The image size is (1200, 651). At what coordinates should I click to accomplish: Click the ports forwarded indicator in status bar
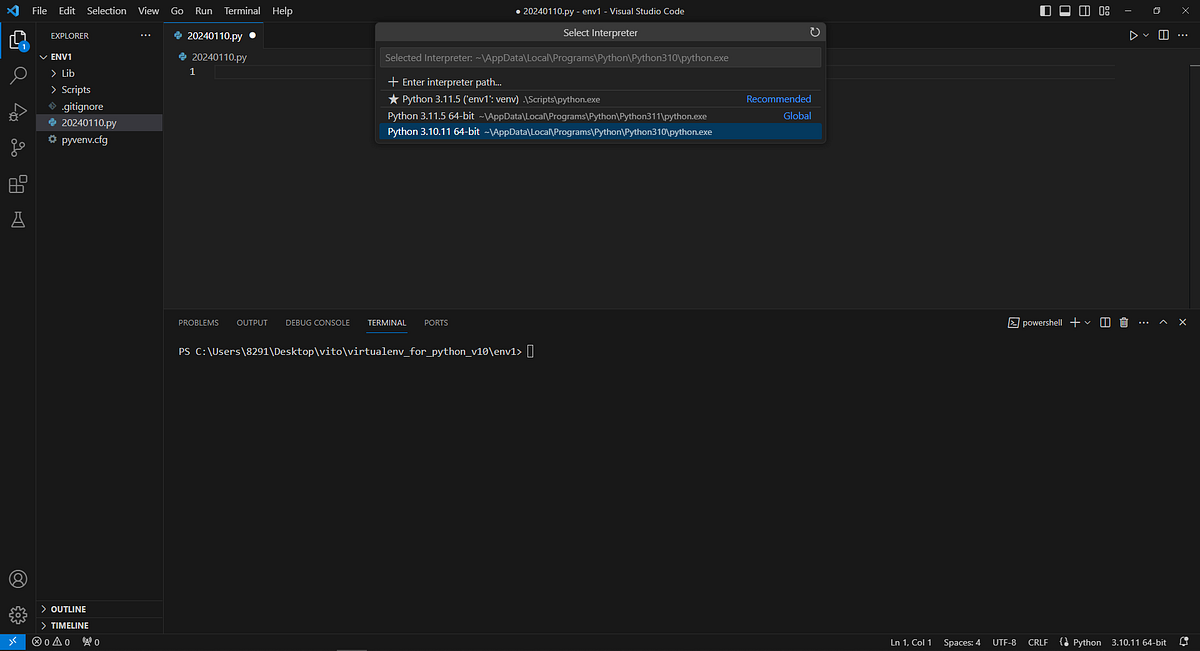[90, 642]
